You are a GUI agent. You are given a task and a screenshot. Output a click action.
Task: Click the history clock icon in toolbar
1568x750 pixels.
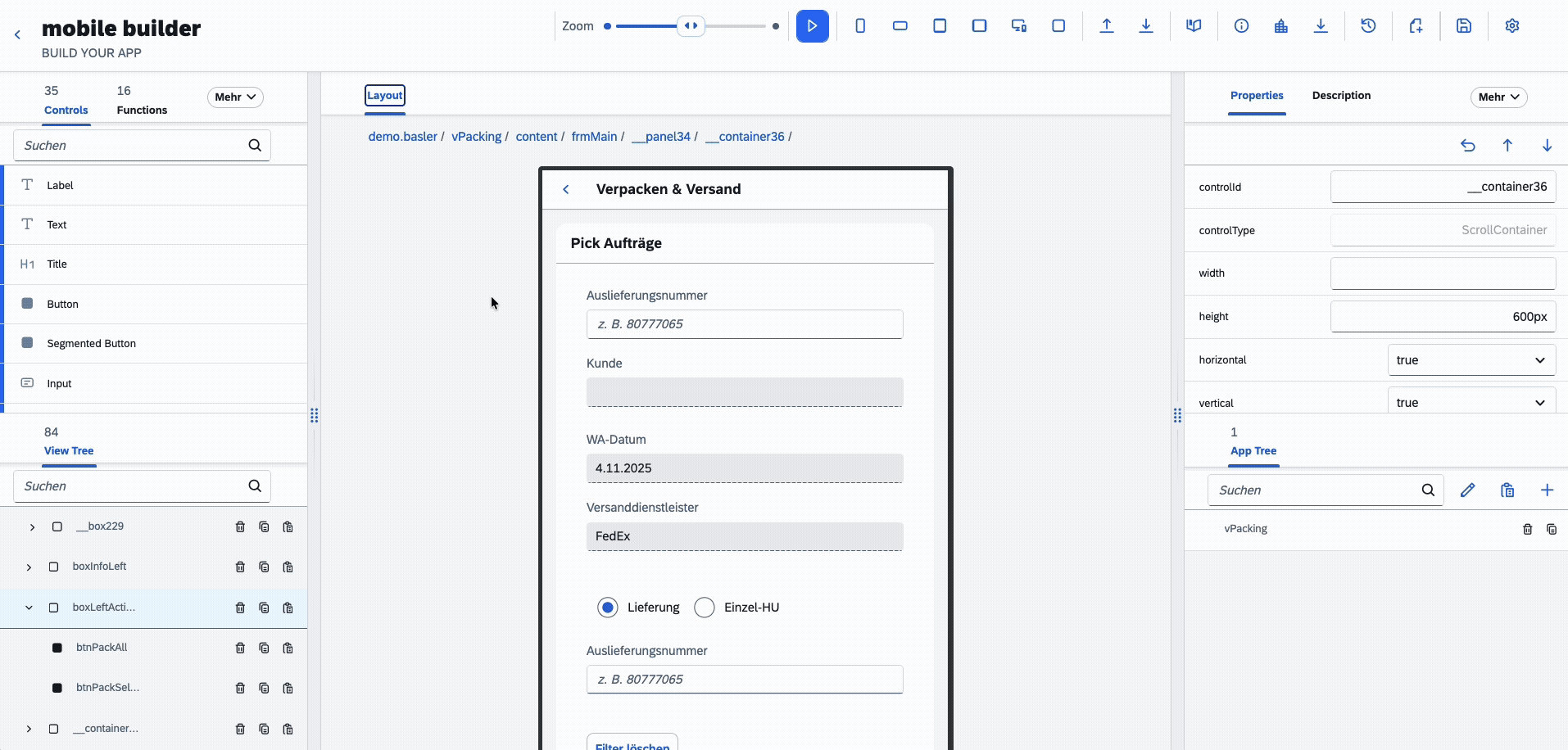[1367, 26]
